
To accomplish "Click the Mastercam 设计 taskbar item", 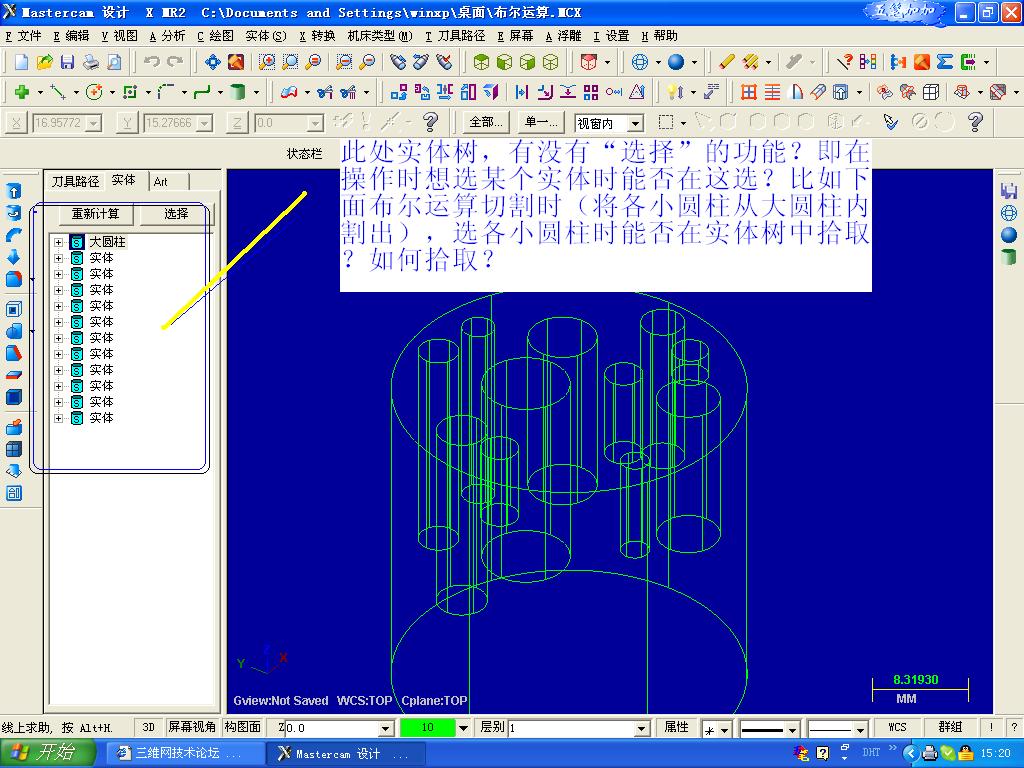I will click(x=346, y=754).
